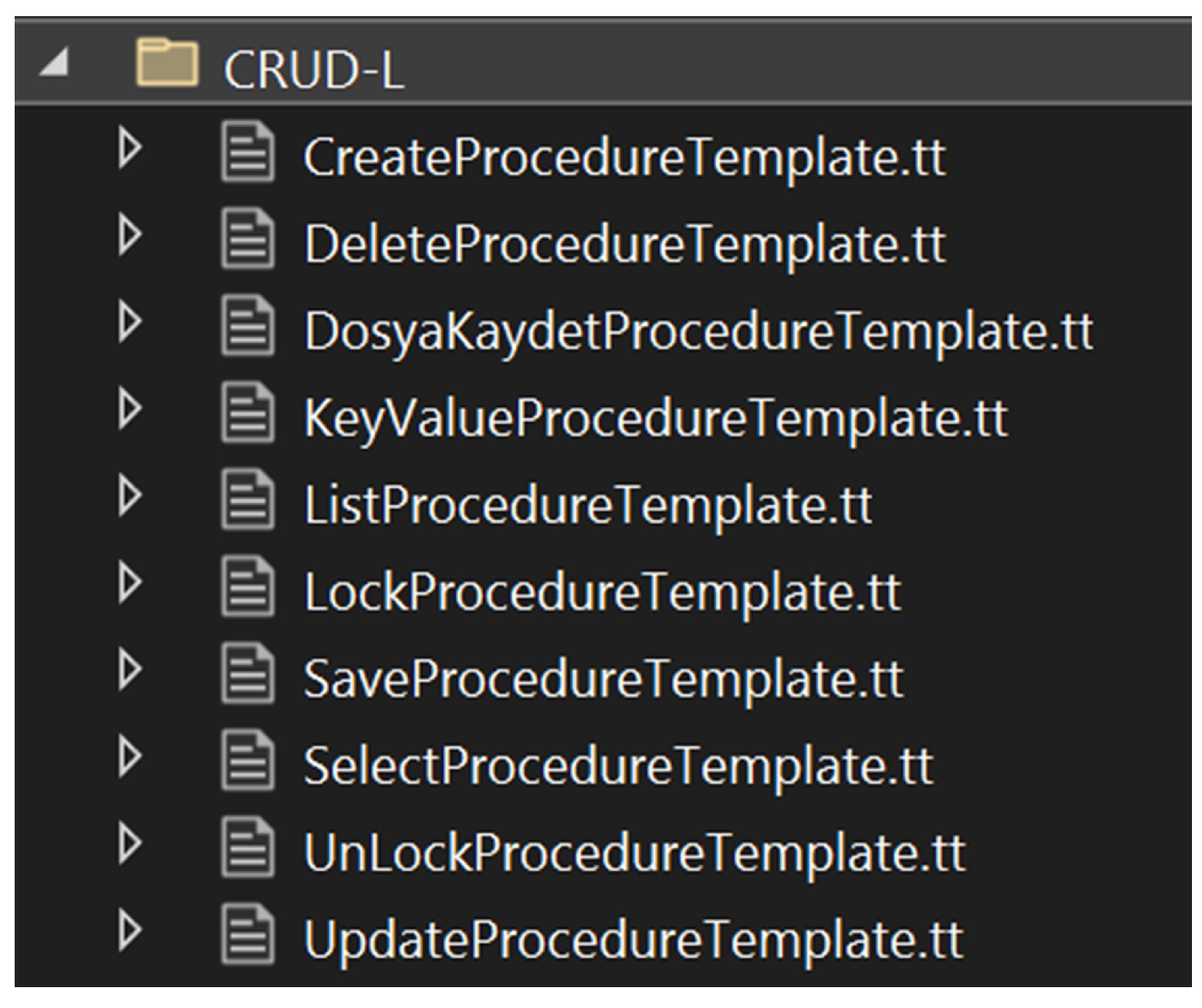Click the LockProcedureTemplate.tt file icon
Image resolution: width=1202 pixels, height=1008 pixels.
tap(248, 587)
